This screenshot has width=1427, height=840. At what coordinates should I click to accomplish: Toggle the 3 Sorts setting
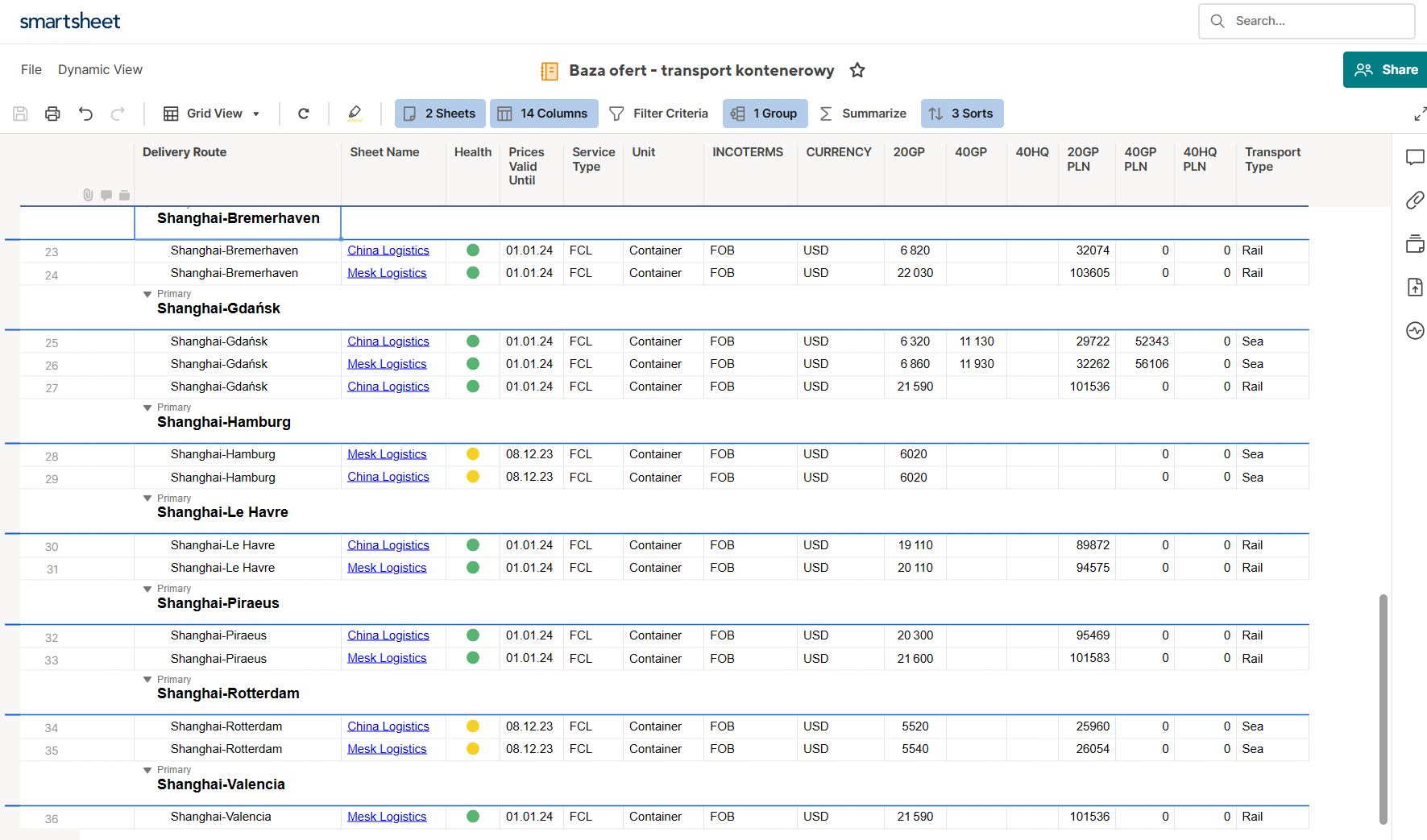pos(961,114)
